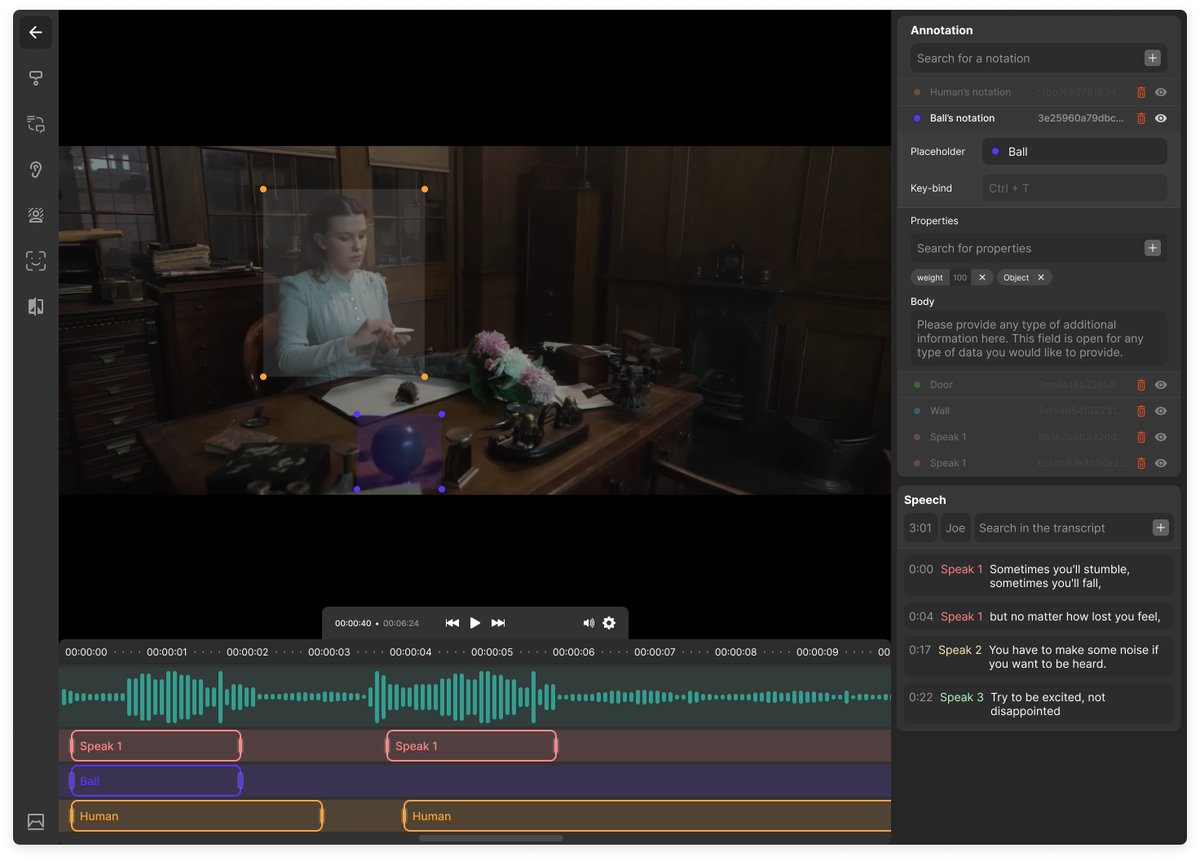The width and height of the screenshot is (1200, 861).
Task: Mute the video volume
Action: (x=588, y=623)
